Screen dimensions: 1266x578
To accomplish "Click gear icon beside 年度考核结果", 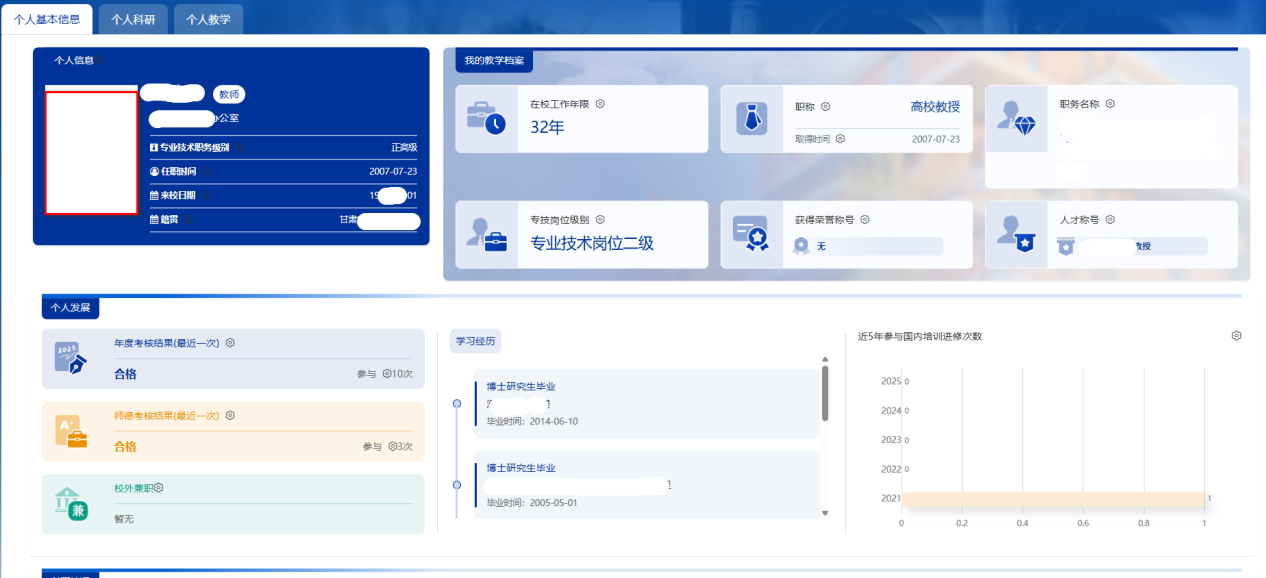I will tap(230, 343).
